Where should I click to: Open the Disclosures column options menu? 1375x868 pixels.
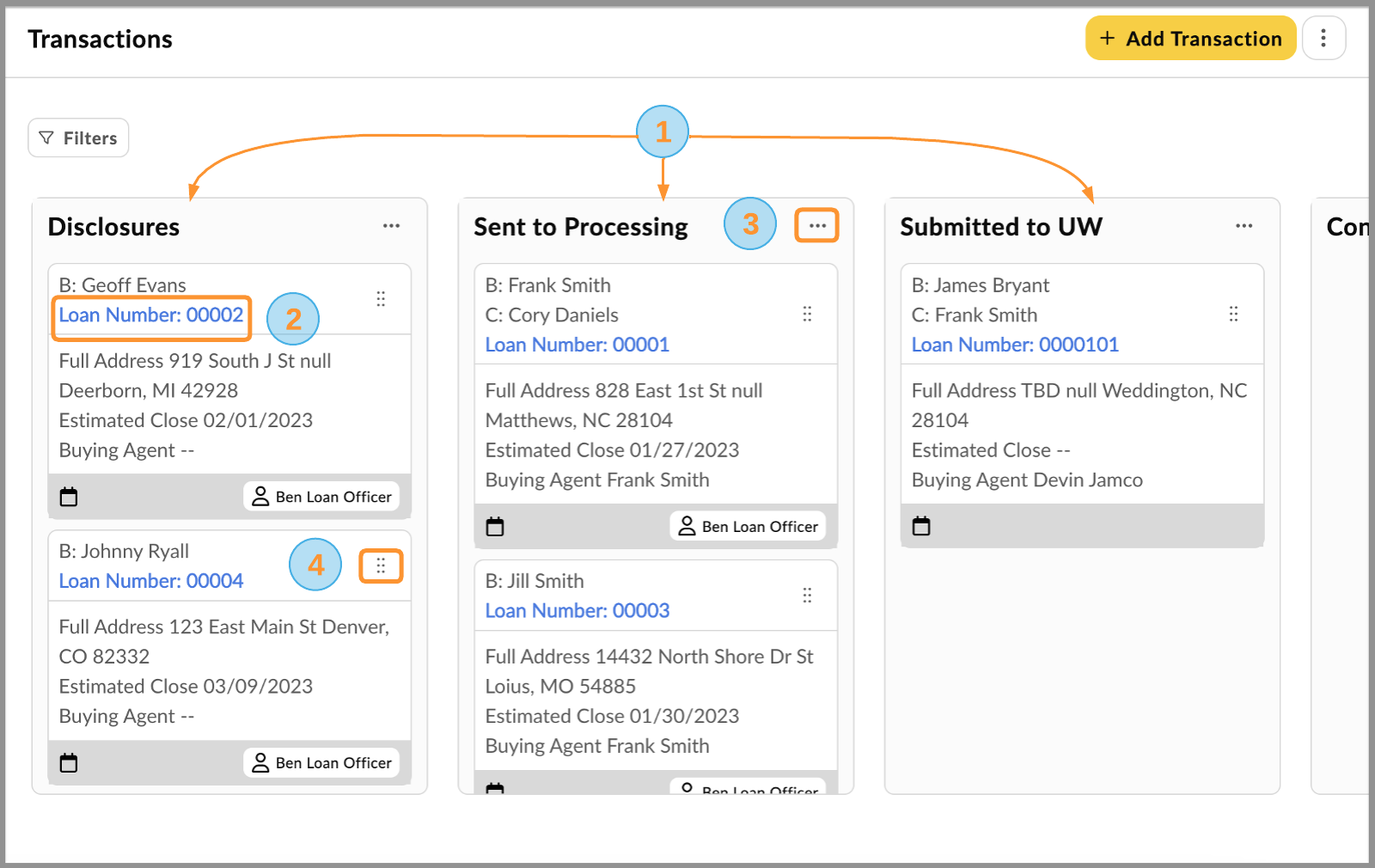tap(391, 225)
